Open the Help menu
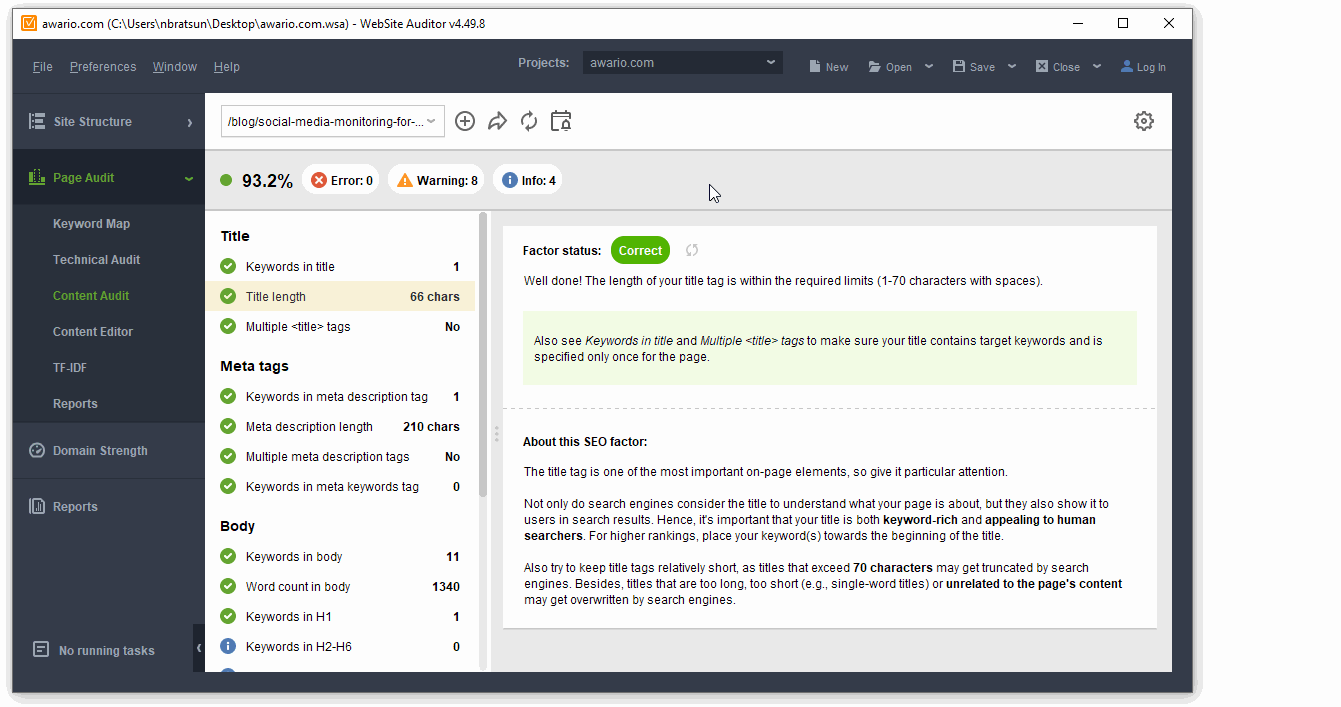 tap(227, 67)
